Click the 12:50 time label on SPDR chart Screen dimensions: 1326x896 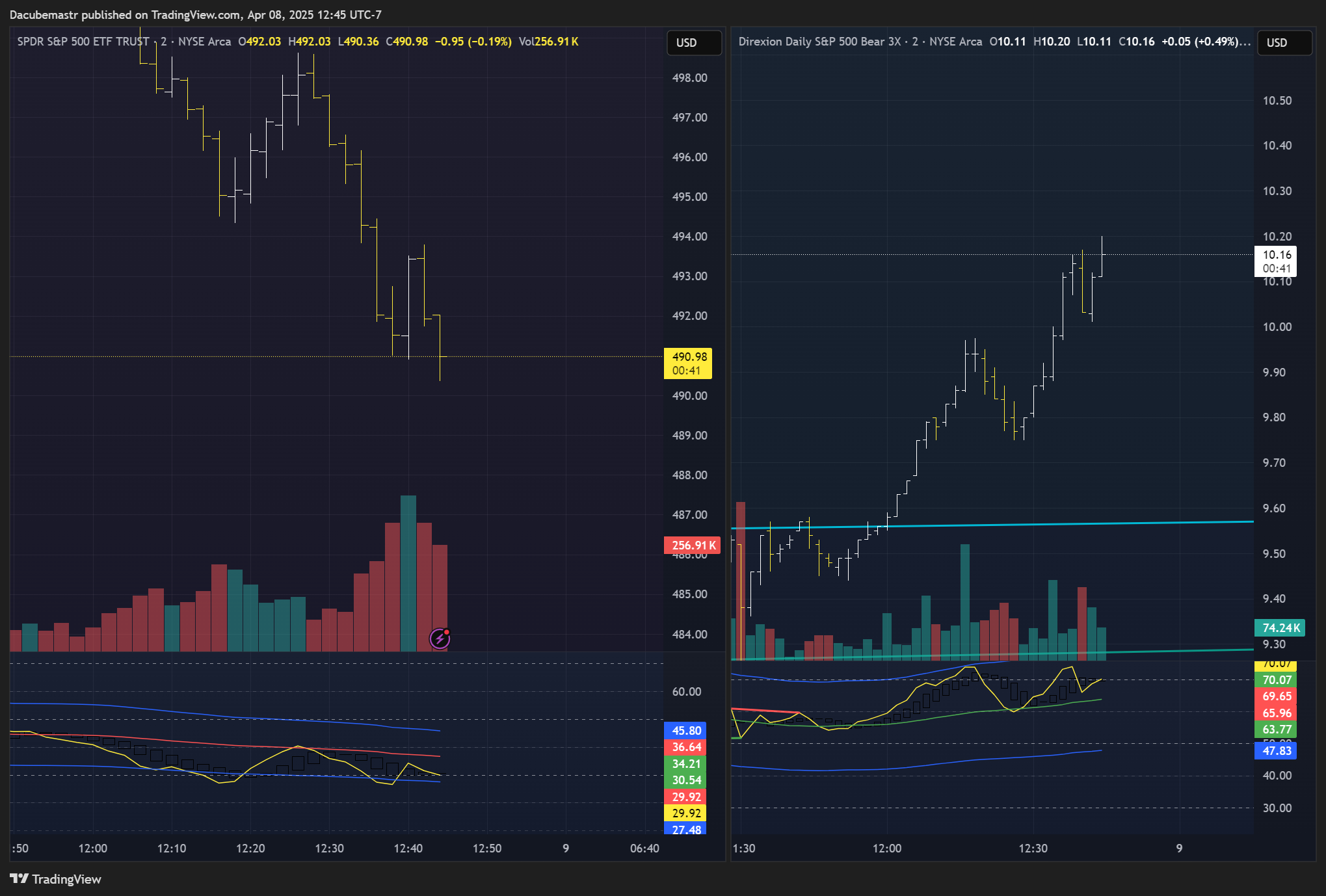(x=487, y=849)
